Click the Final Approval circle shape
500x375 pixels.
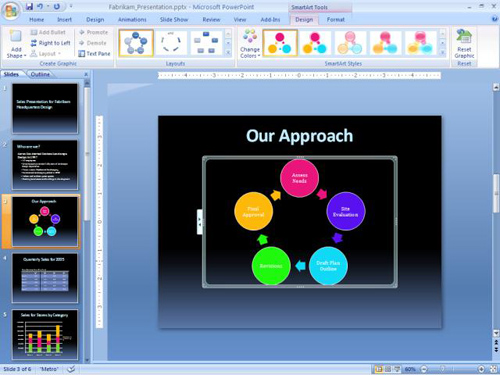tap(254, 211)
